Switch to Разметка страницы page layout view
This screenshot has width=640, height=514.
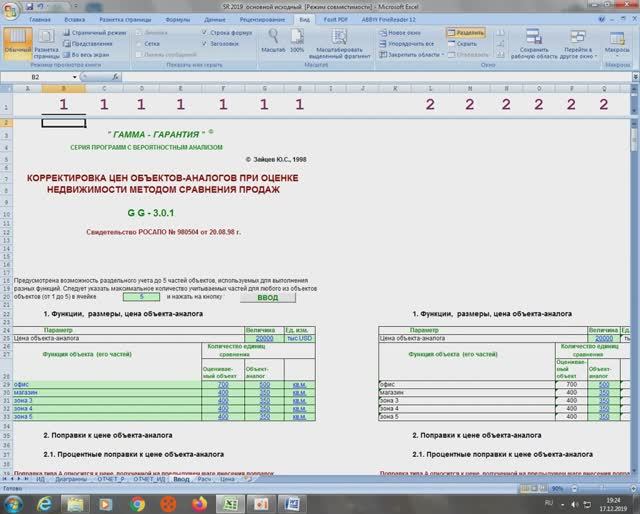pos(46,44)
